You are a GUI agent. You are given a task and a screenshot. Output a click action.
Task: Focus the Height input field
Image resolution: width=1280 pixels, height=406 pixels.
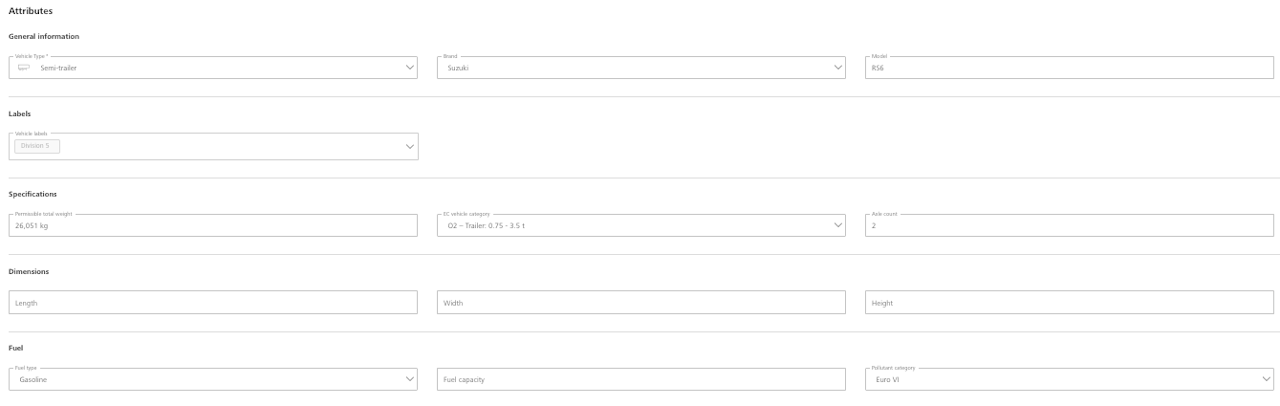point(1069,302)
